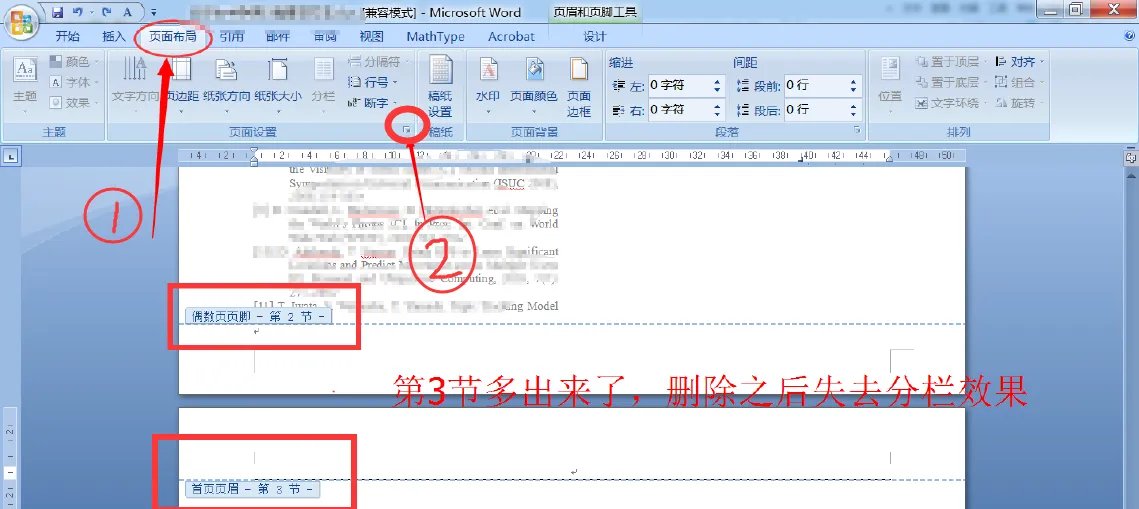Open the 页面布局 ribbon tab
This screenshot has height=509, width=1139.
pos(173,36)
